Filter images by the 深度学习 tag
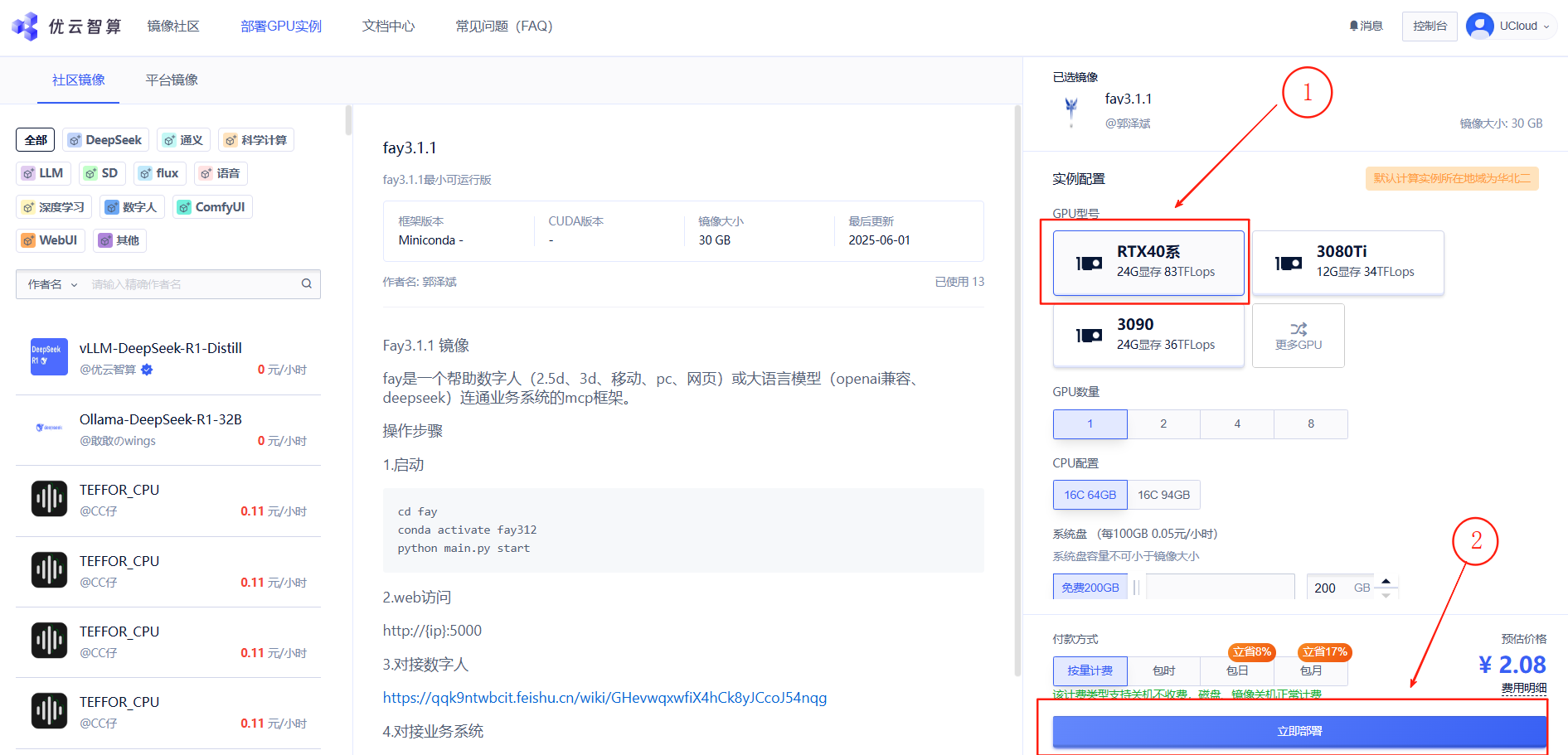Image resolution: width=1568 pixels, height=755 pixels. click(x=54, y=207)
